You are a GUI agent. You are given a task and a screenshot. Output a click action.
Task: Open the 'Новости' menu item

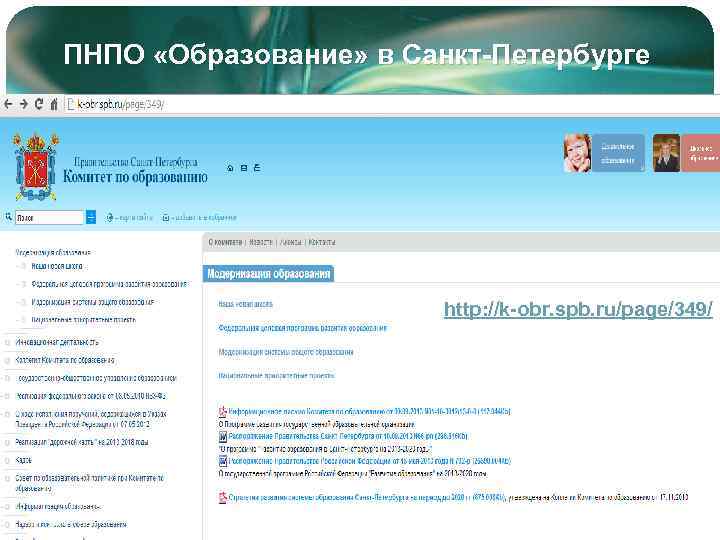[x=261, y=242]
